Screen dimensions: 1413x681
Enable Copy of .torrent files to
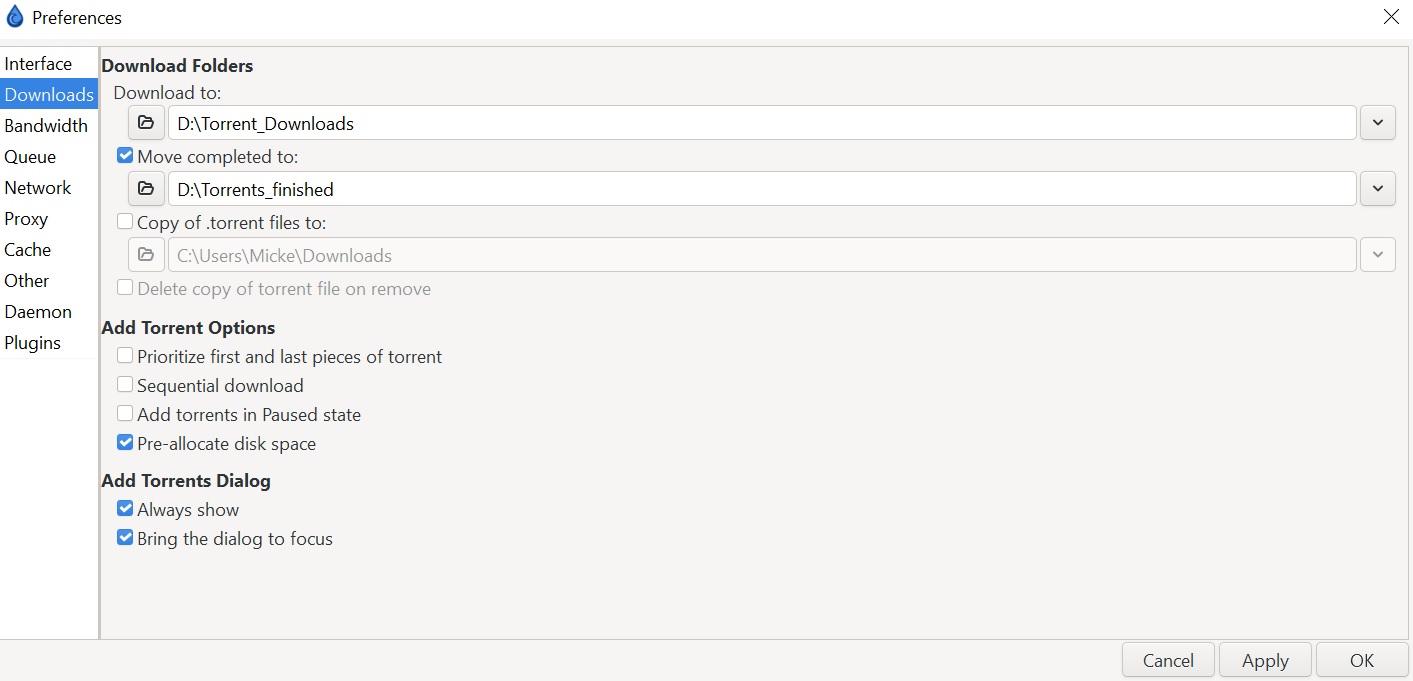click(125, 222)
